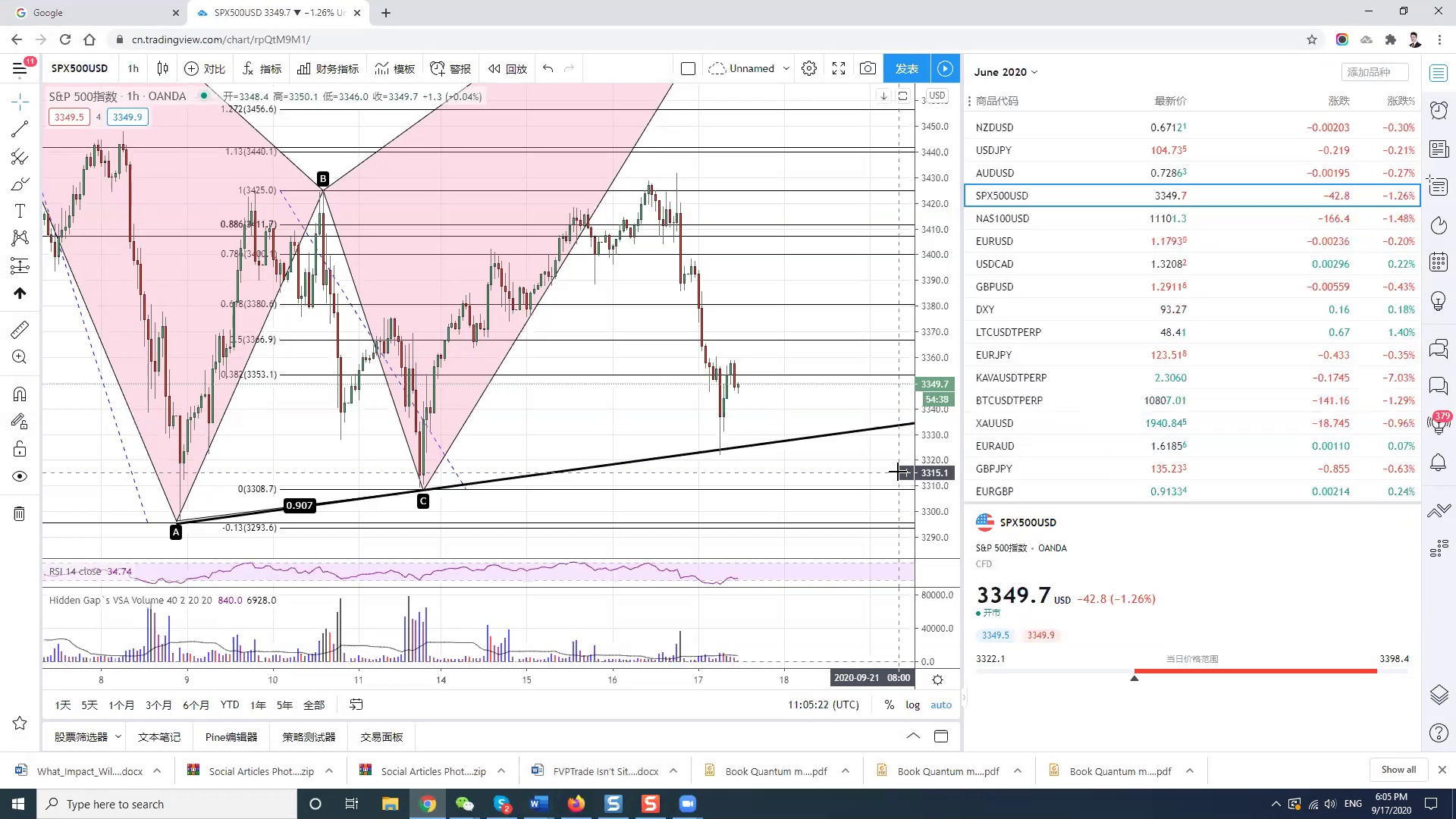Select the 3-month time range
1456x819 pixels.
coord(158,704)
